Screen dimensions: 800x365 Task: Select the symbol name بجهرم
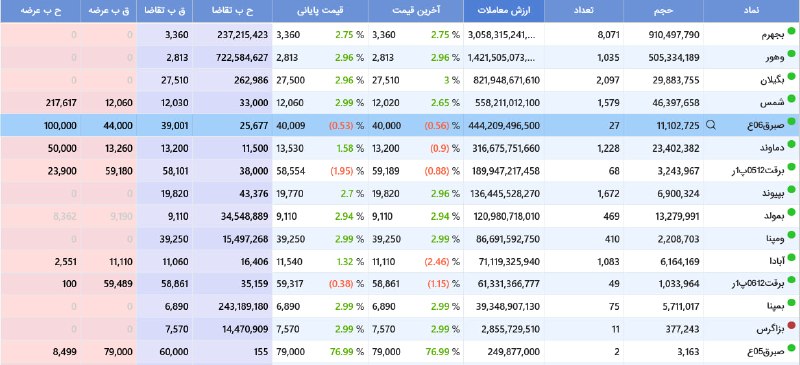(772, 36)
